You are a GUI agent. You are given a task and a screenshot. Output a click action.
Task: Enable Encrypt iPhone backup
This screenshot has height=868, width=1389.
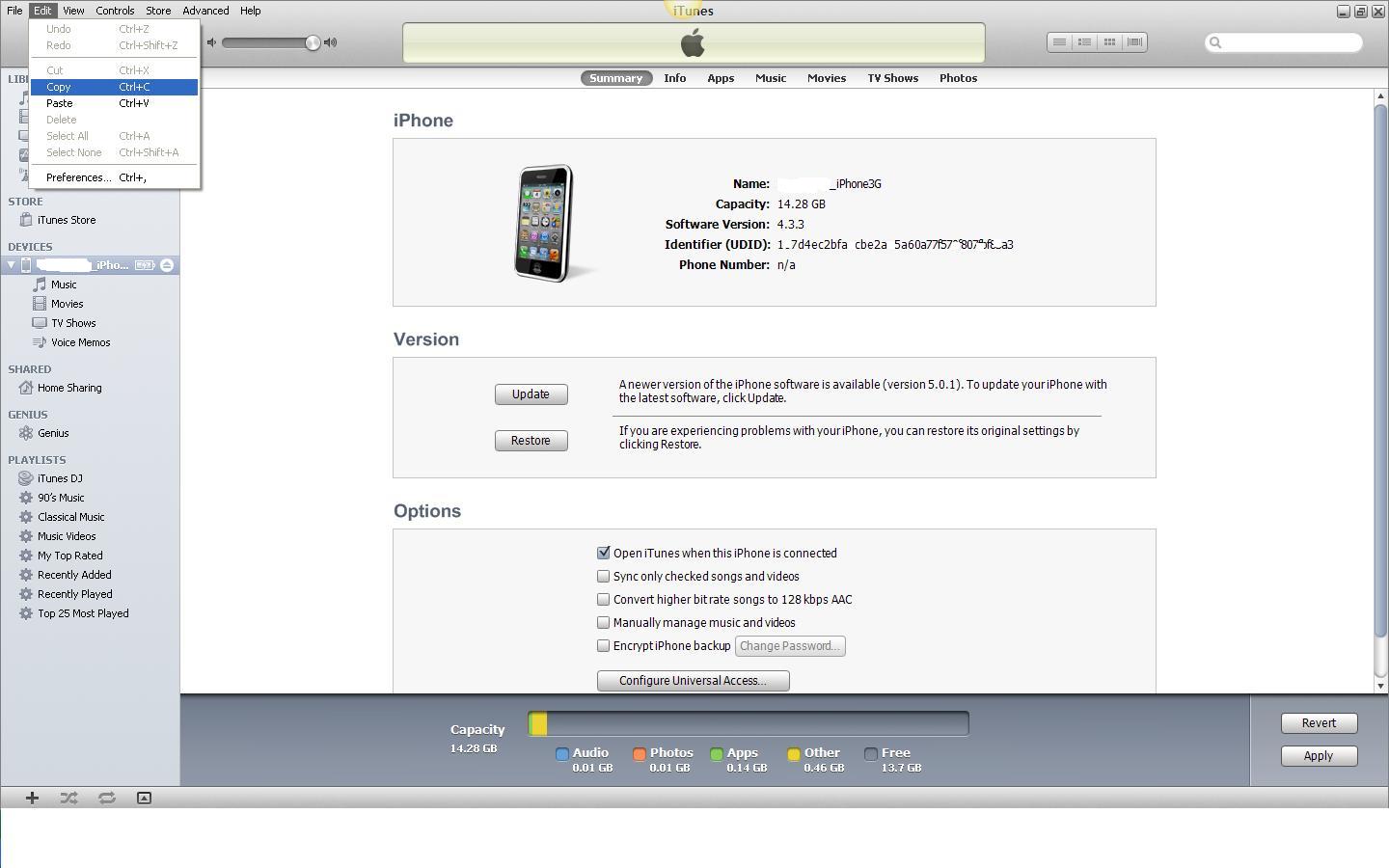[604, 645]
